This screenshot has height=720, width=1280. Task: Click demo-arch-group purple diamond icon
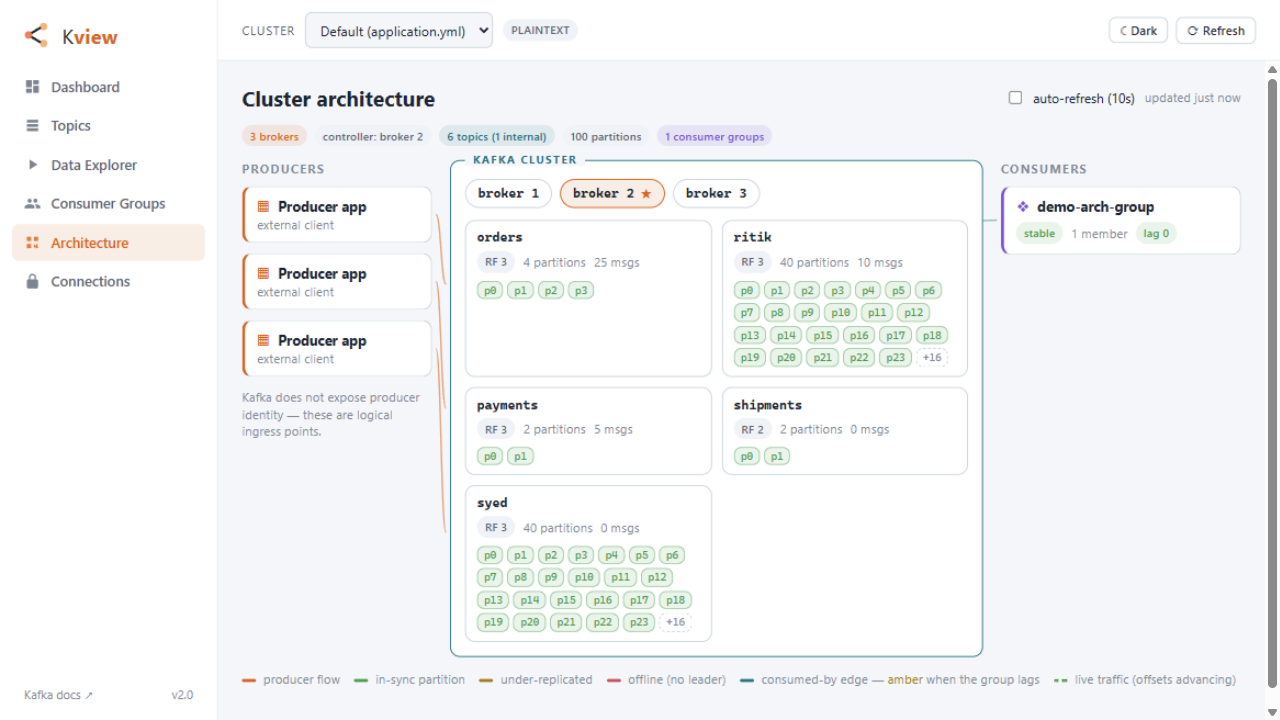(1023, 207)
